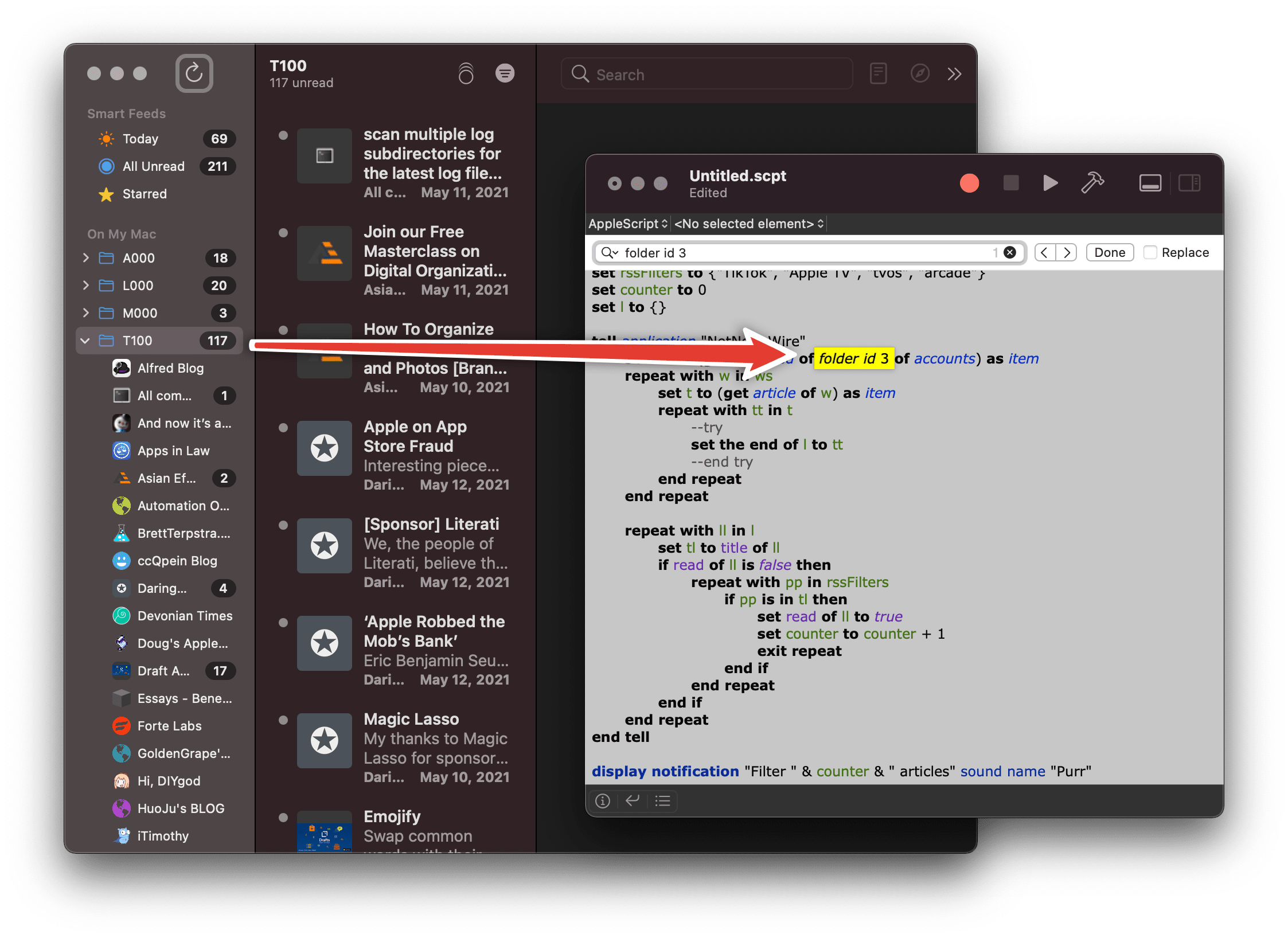Viewport: 1288px width, 938px height.
Task: Open article scan multiple log subdirectories
Action: [396, 163]
